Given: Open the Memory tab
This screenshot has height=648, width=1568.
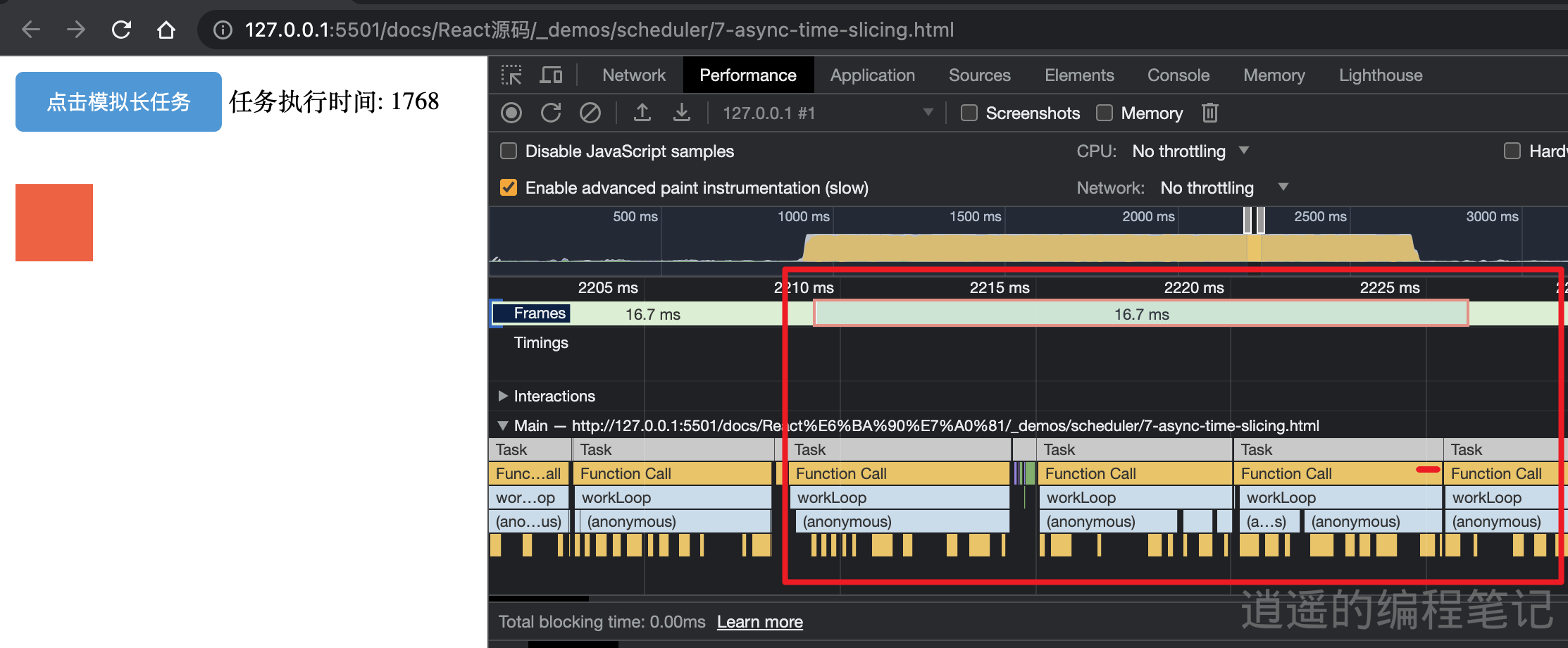Looking at the screenshot, I should pyautogui.click(x=1274, y=75).
